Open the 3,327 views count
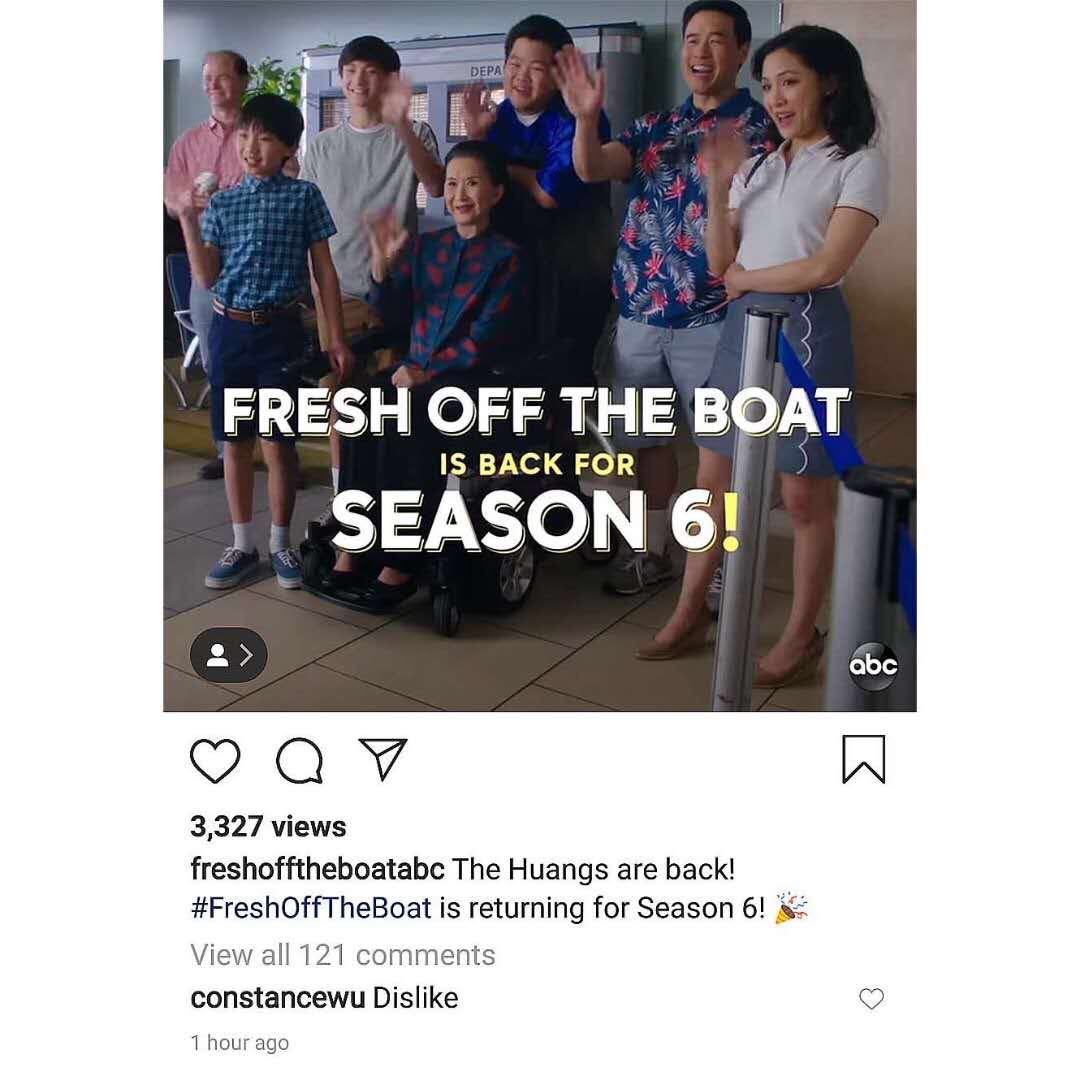 268,827
